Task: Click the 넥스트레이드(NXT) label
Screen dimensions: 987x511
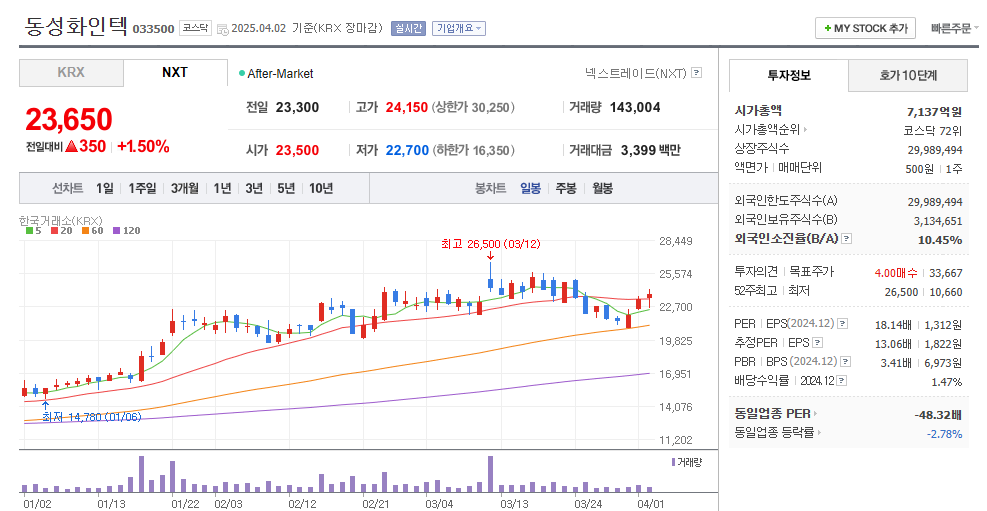Action: [x=636, y=74]
